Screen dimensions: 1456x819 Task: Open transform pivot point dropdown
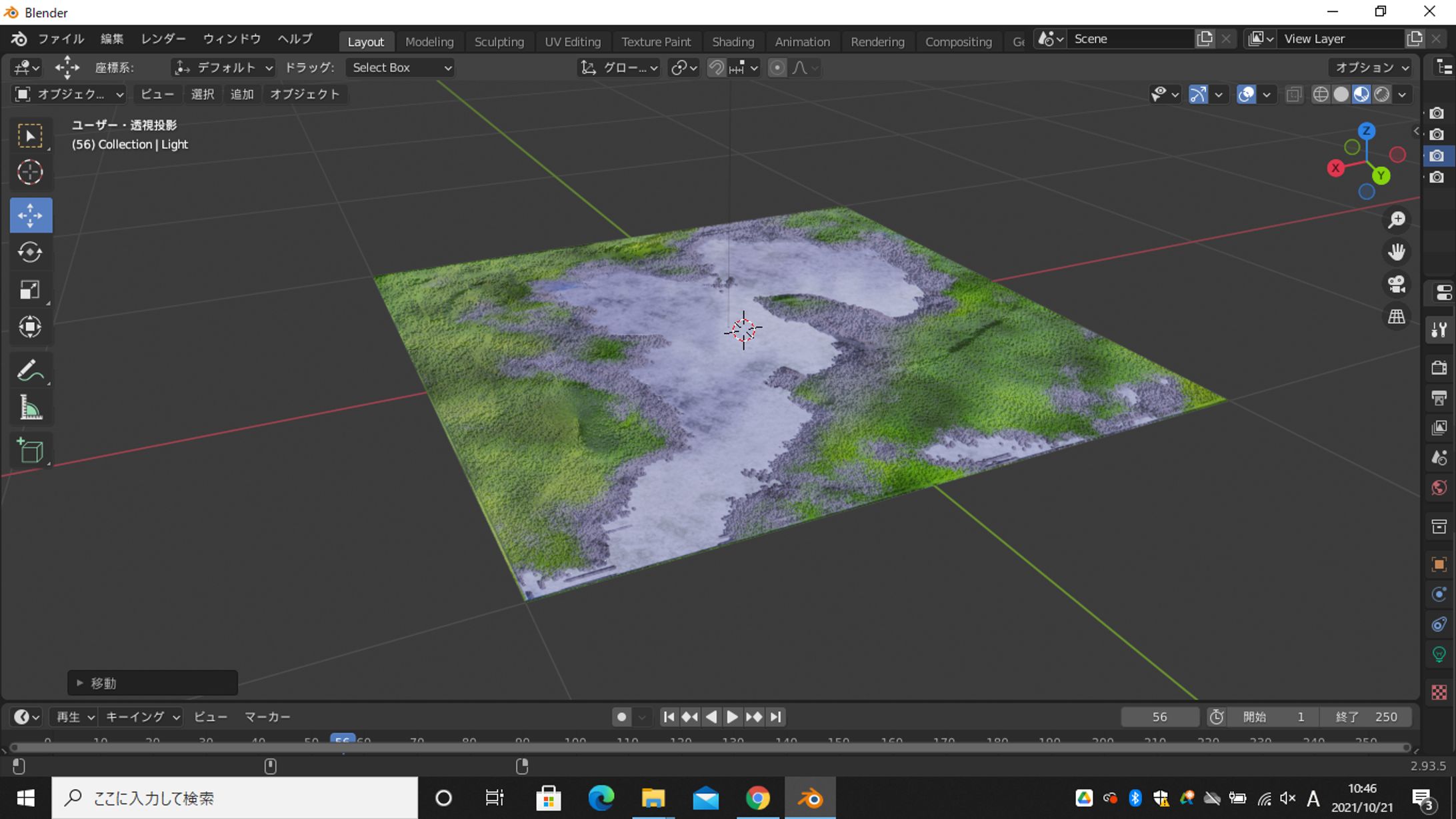click(x=684, y=67)
